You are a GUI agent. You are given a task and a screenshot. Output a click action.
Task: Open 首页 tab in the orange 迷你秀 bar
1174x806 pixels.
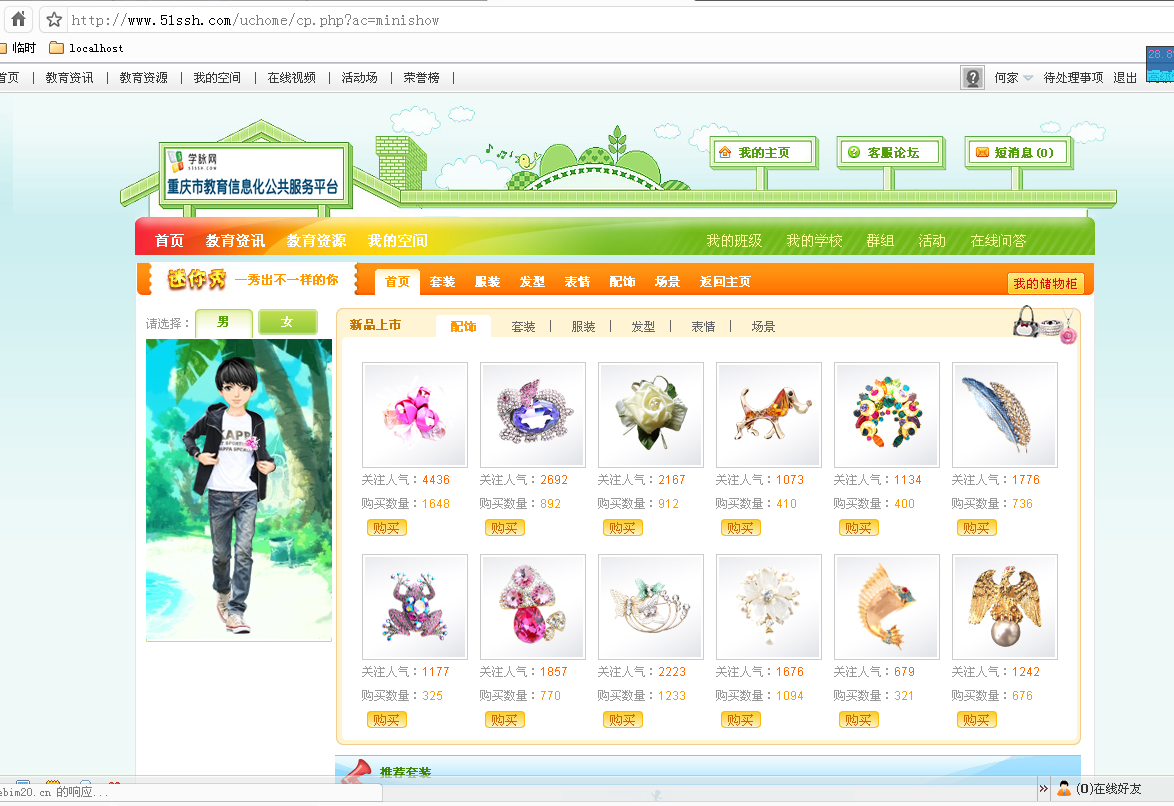pyautogui.click(x=398, y=282)
